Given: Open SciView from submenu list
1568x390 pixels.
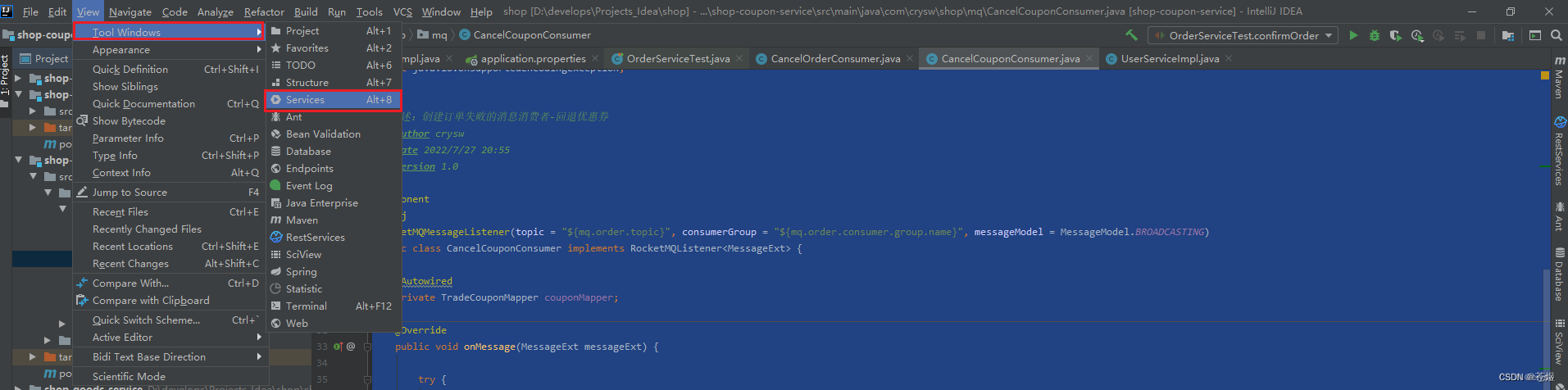Looking at the screenshot, I should 333,255.
